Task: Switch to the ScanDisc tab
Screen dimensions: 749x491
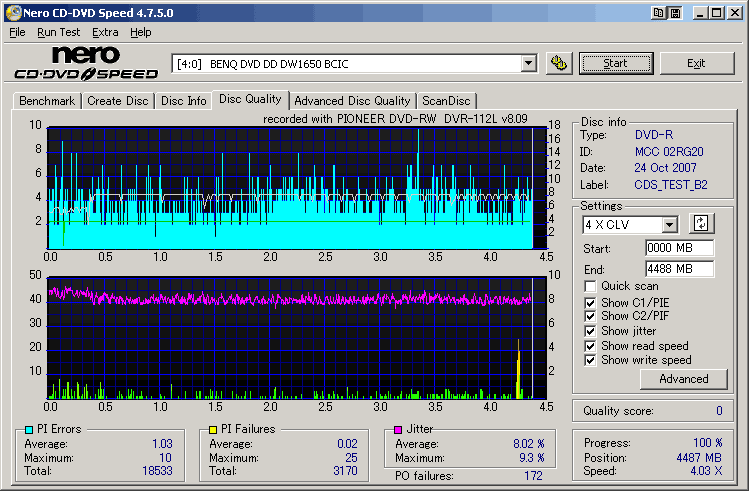Action: pyautogui.click(x=446, y=101)
